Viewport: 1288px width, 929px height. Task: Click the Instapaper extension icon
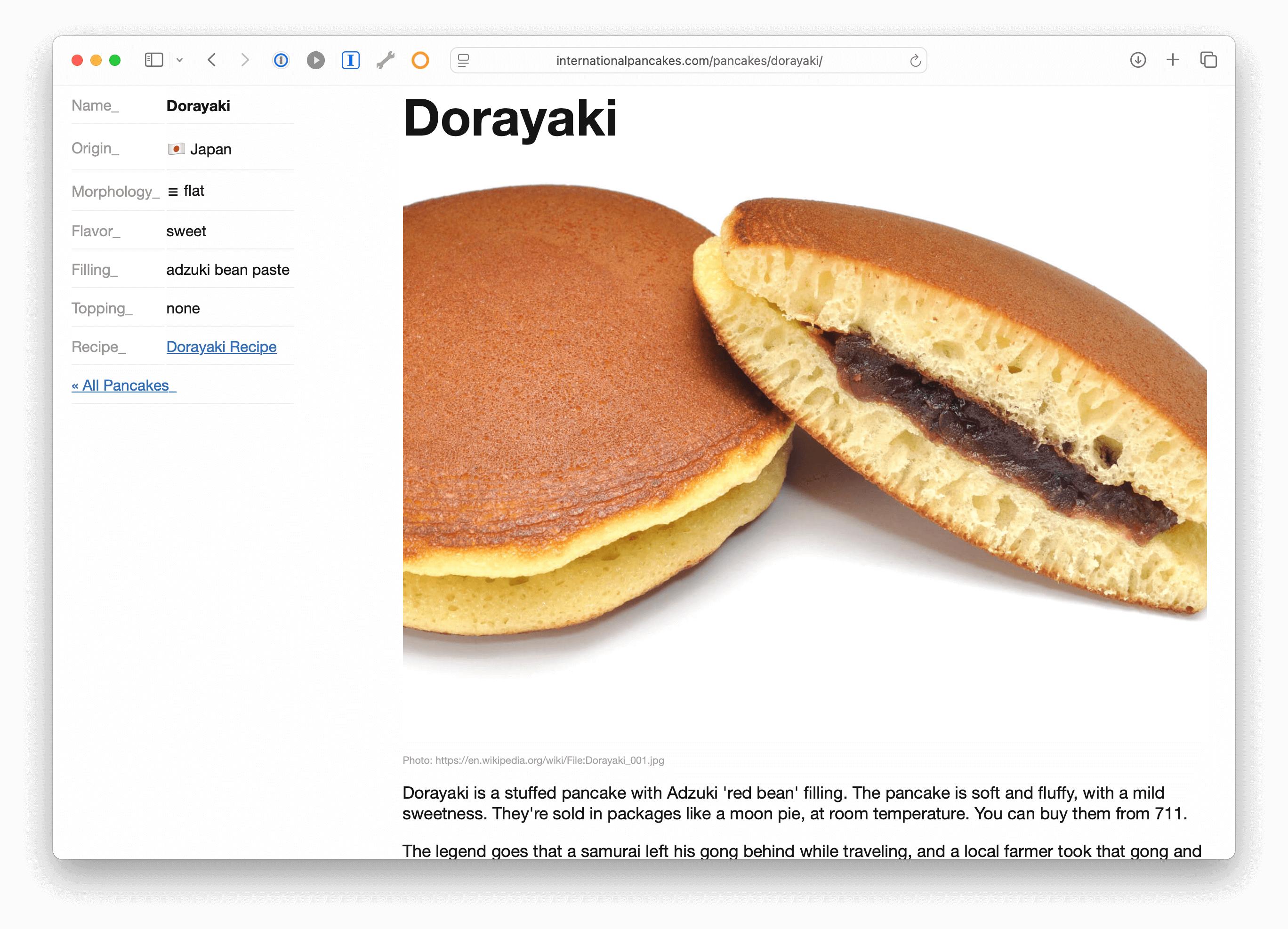point(350,60)
